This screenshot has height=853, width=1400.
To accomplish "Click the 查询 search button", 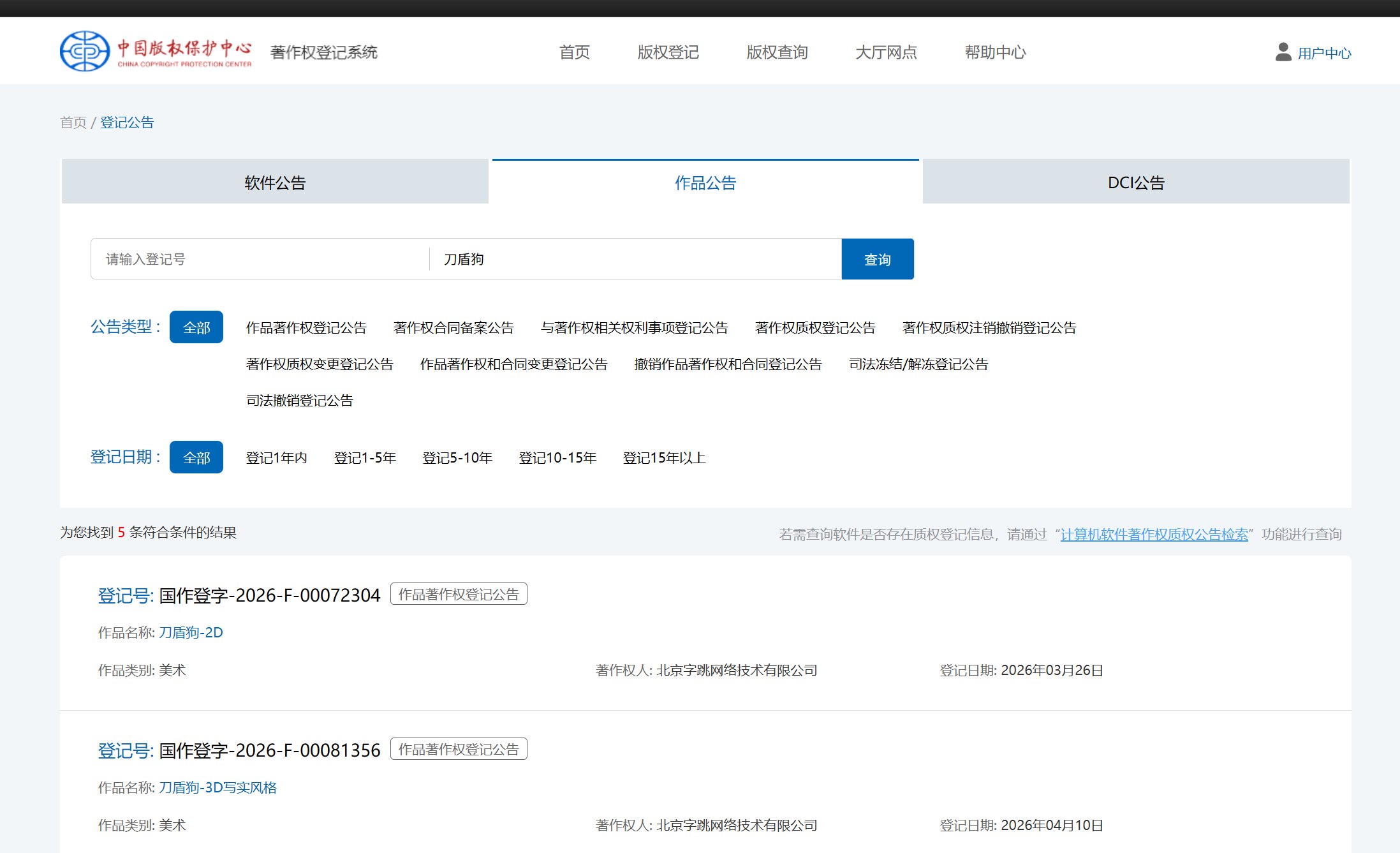I will [878, 259].
